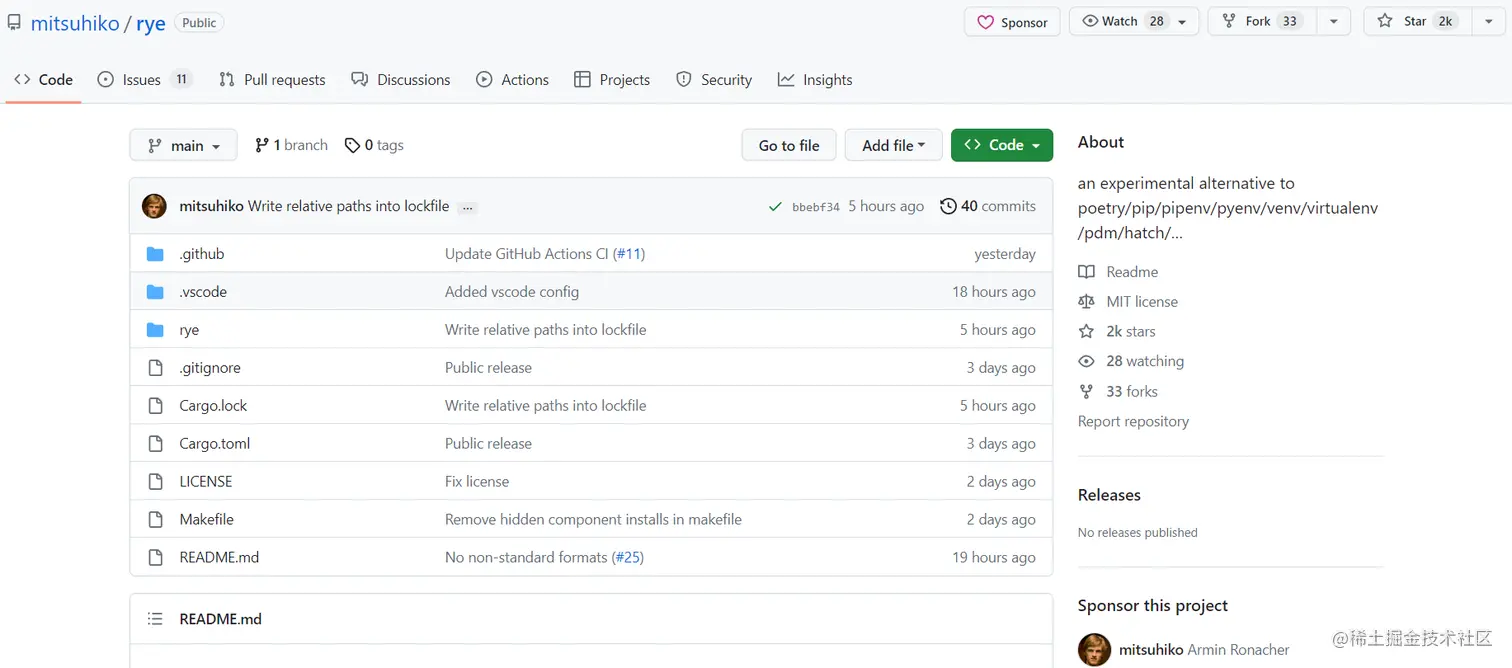Click the 0 tags link

pyautogui.click(x=374, y=145)
